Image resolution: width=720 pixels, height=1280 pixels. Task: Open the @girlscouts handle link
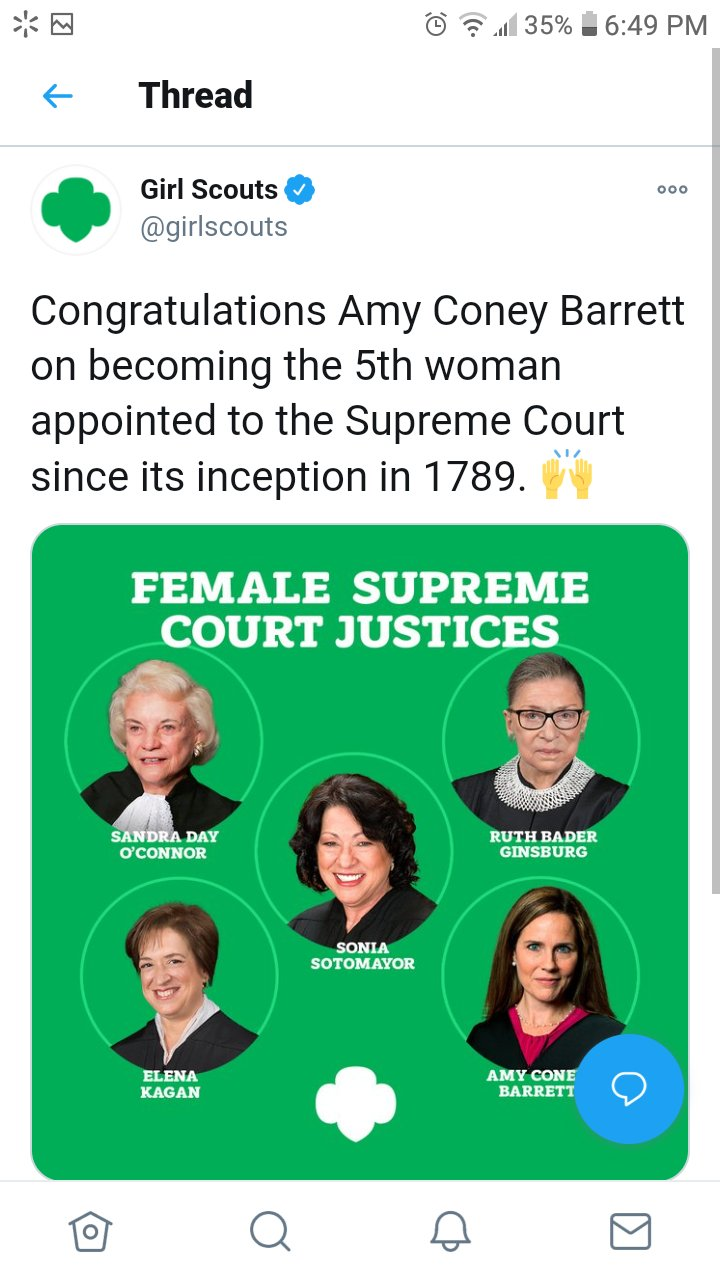pyautogui.click(x=213, y=227)
